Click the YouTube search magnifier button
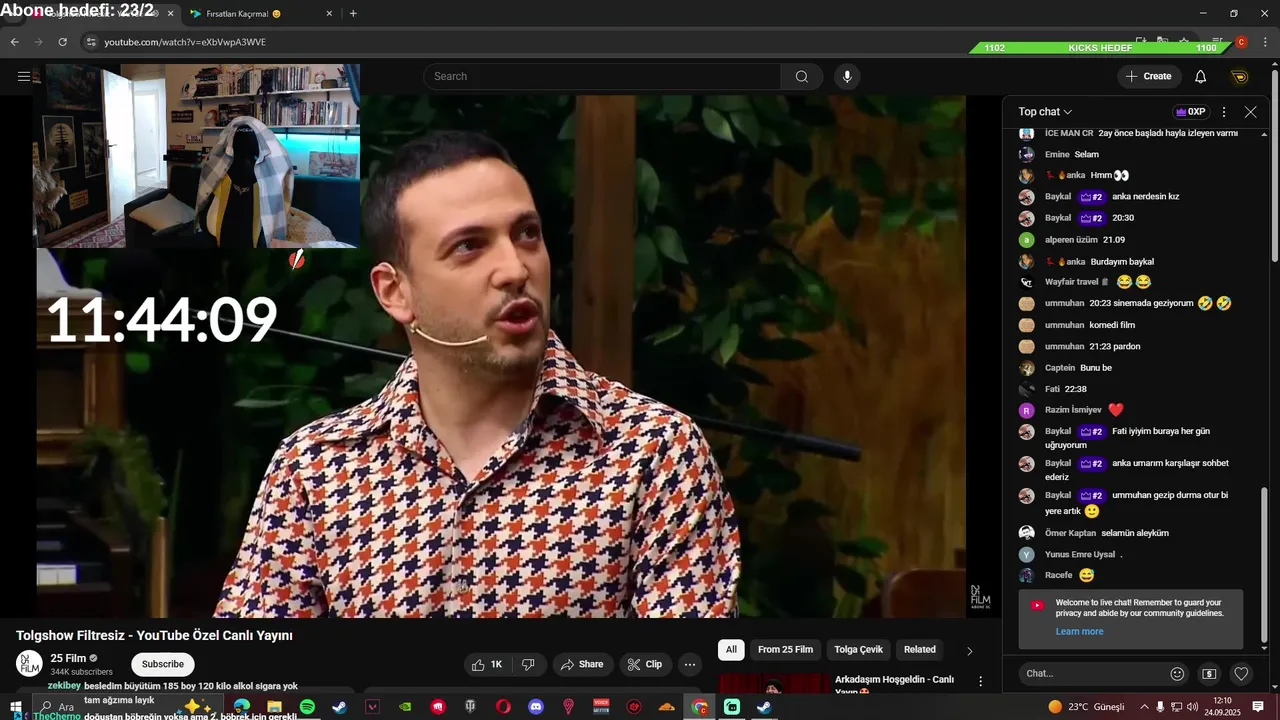Viewport: 1280px width, 720px height. pos(802,77)
